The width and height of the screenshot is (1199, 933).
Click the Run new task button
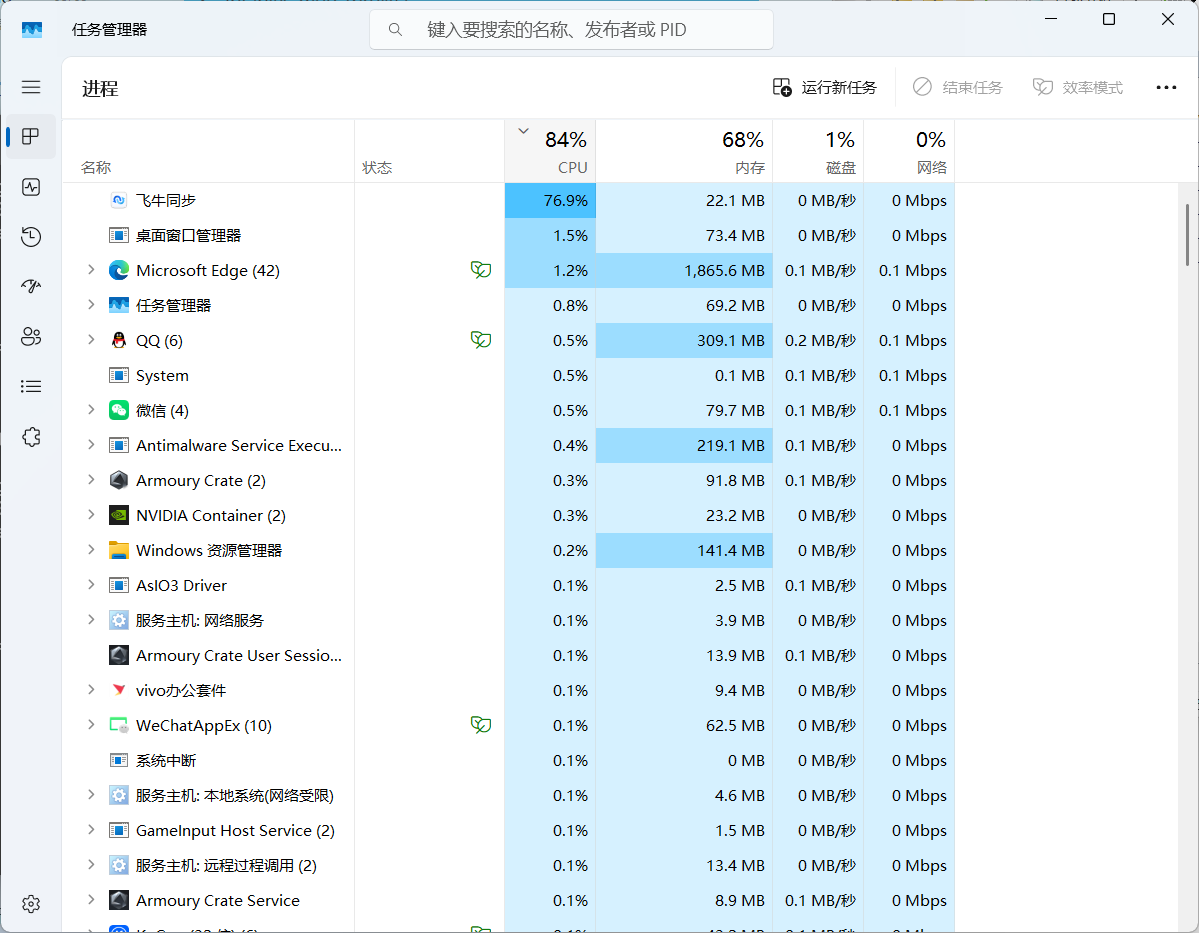(825, 88)
